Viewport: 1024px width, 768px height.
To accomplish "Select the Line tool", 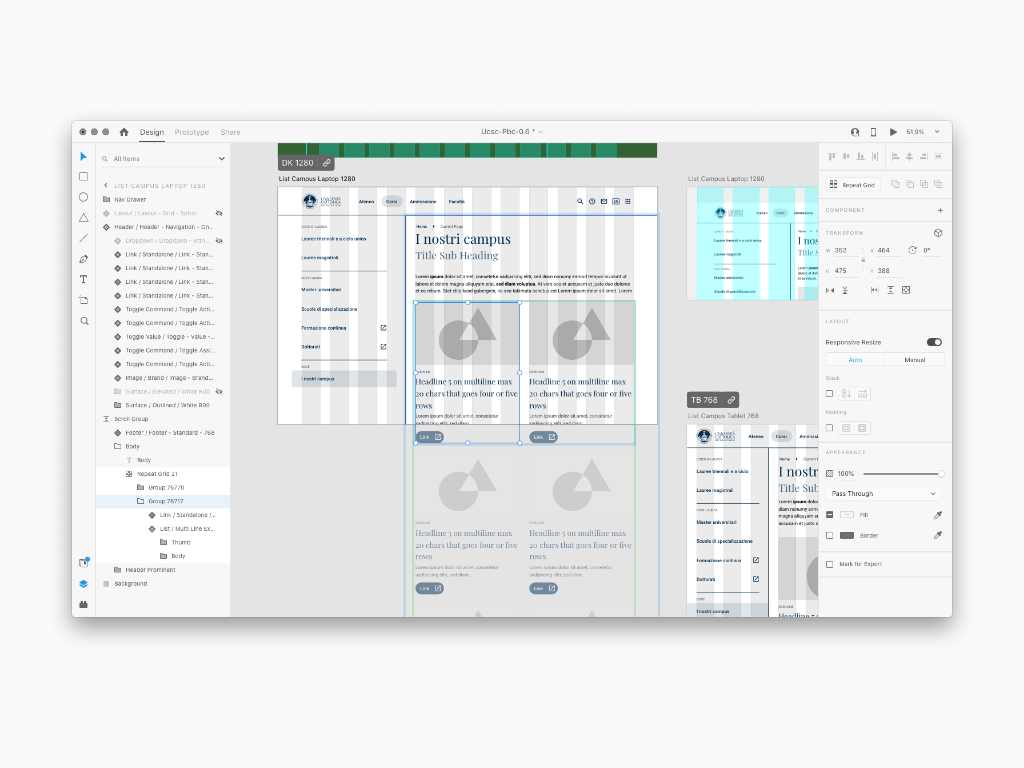I will tap(84, 238).
